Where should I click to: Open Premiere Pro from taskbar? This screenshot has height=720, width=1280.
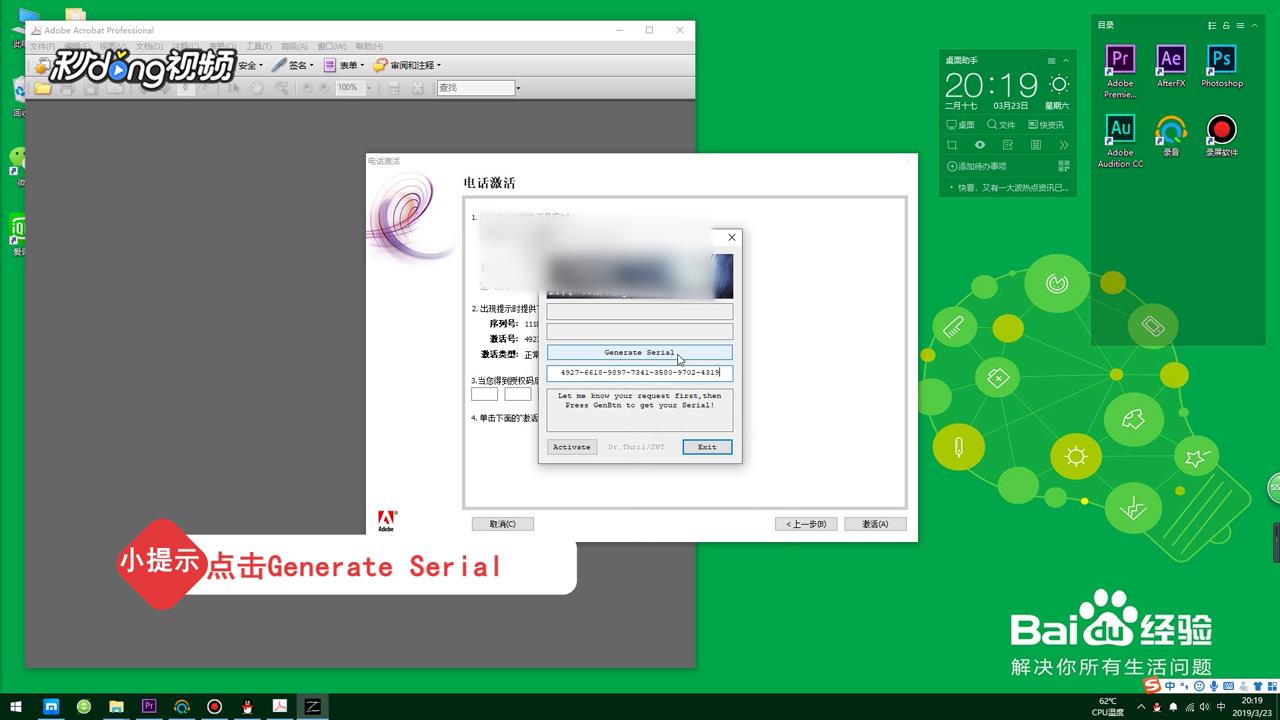[149, 707]
